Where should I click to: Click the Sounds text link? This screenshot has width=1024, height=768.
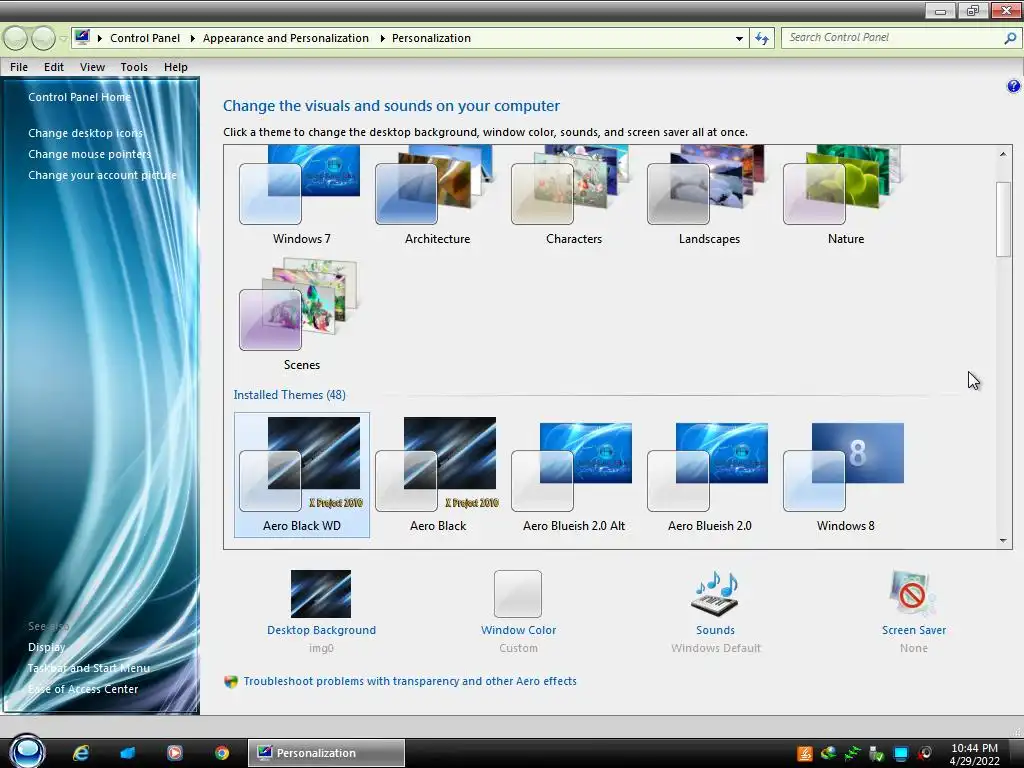coord(715,630)
